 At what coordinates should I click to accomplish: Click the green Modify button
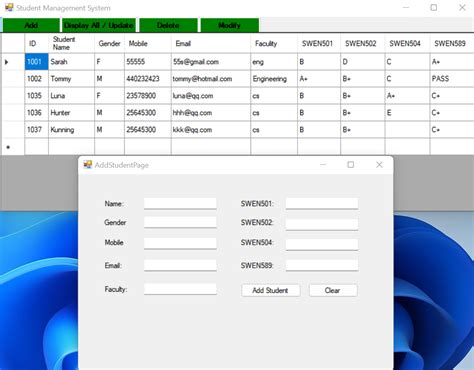point(229,25)
